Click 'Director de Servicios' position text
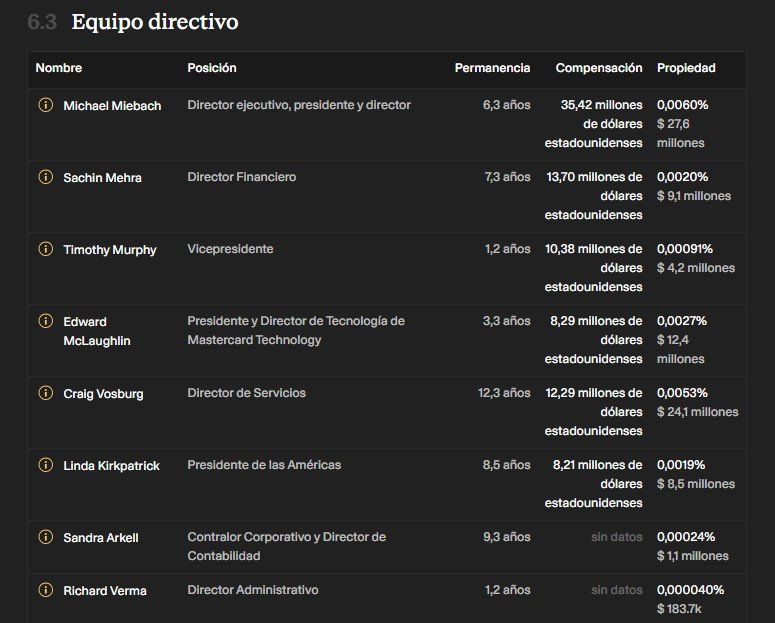The height and width of the screenshot is (623, 775). (247, 393)
